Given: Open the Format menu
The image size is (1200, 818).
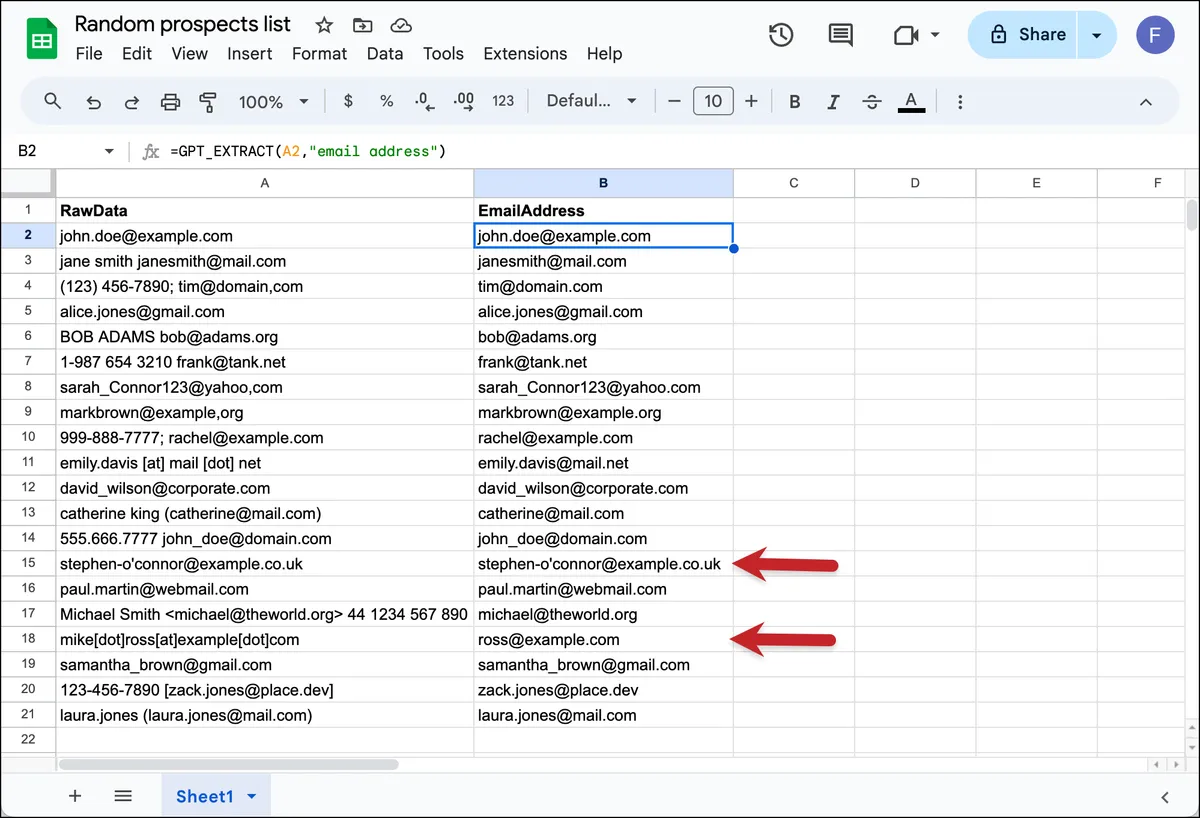Looking at the screenshot, I should pos(320,54).
